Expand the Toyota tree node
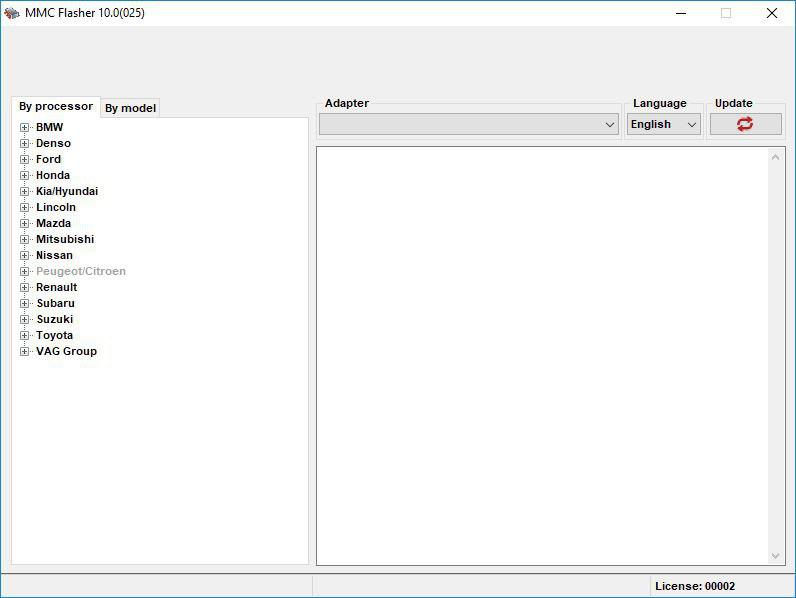This screenshot has height=598, width=796. (x=25, y=335)
